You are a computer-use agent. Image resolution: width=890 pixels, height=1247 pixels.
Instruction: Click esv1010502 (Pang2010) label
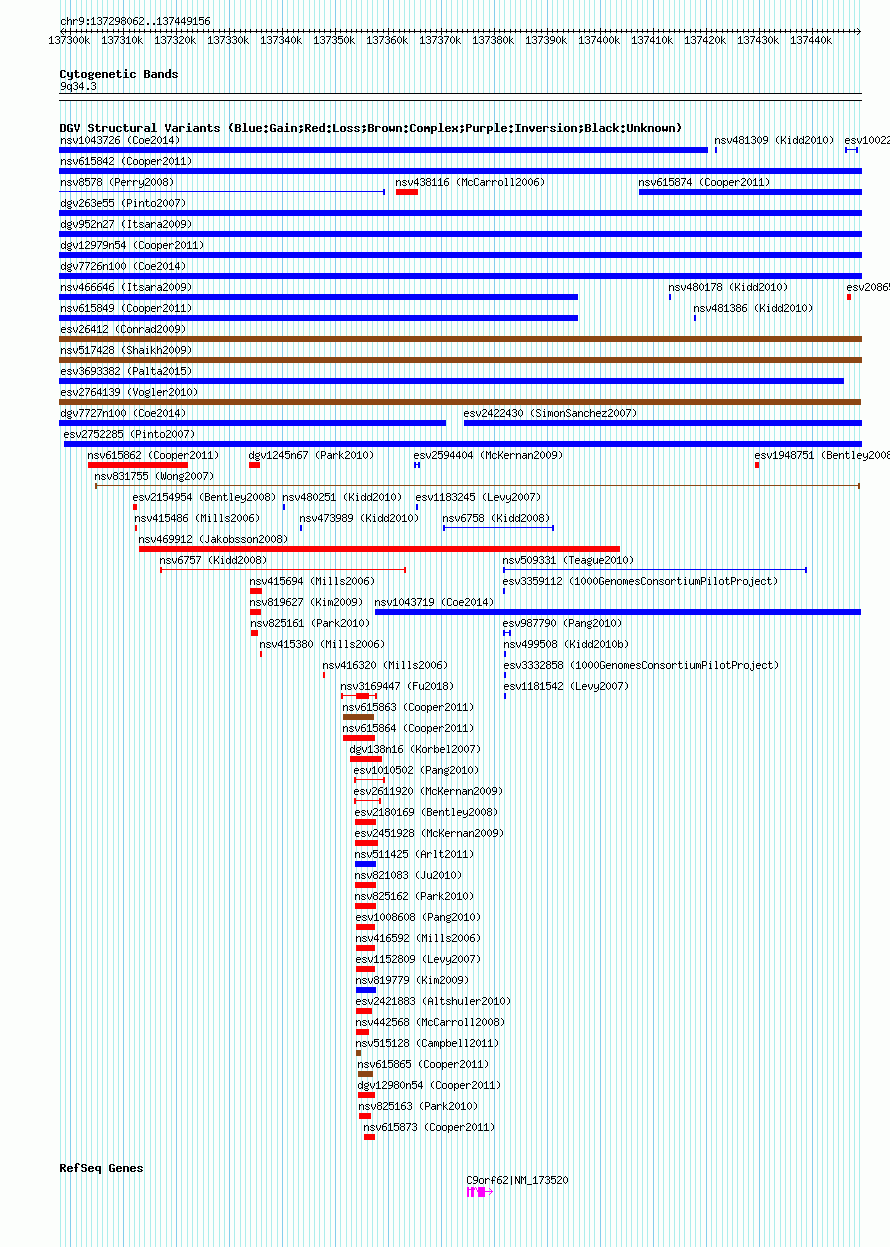416,770
